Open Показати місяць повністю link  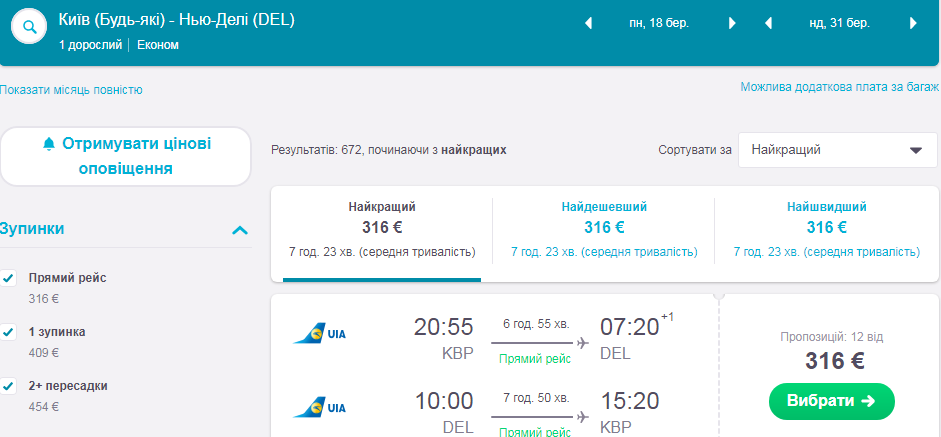click(x=72, y=90)
